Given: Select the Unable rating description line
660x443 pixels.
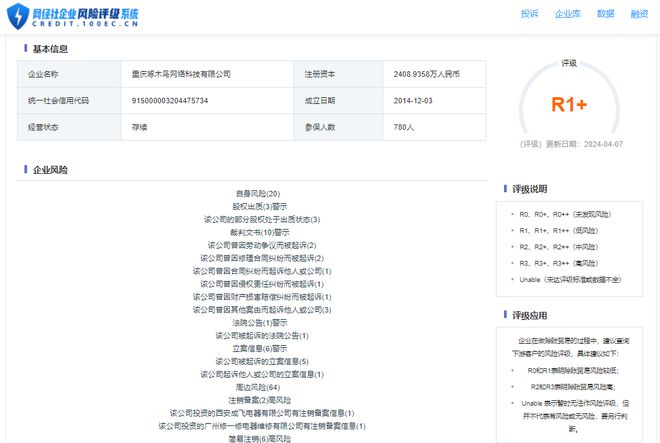Looking at the screenshot, I should 570,280.
